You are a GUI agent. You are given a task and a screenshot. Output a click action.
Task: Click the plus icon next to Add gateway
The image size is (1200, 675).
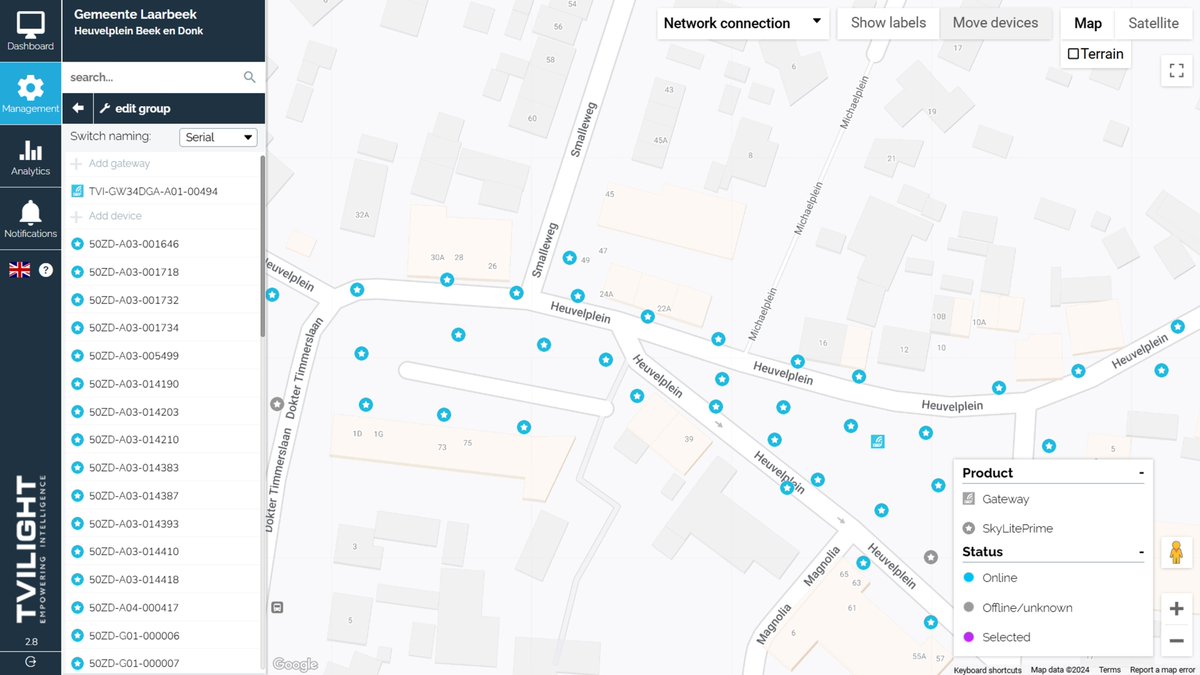click(x=77, y=163)
